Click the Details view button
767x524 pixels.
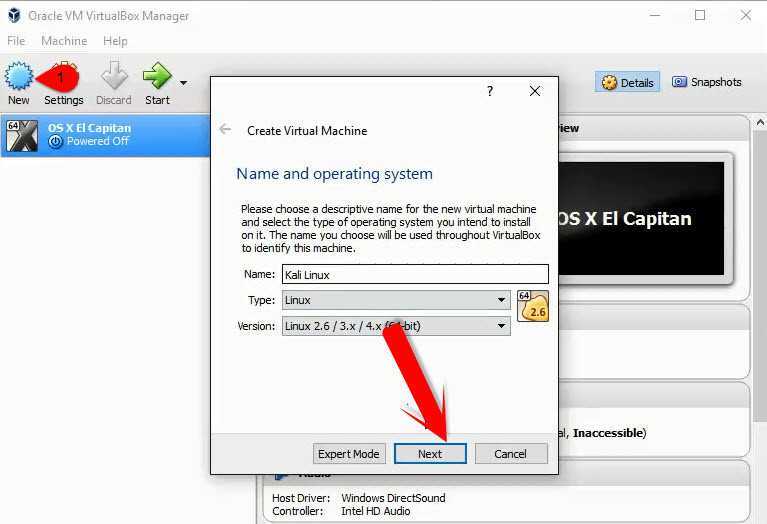[627, 82]
